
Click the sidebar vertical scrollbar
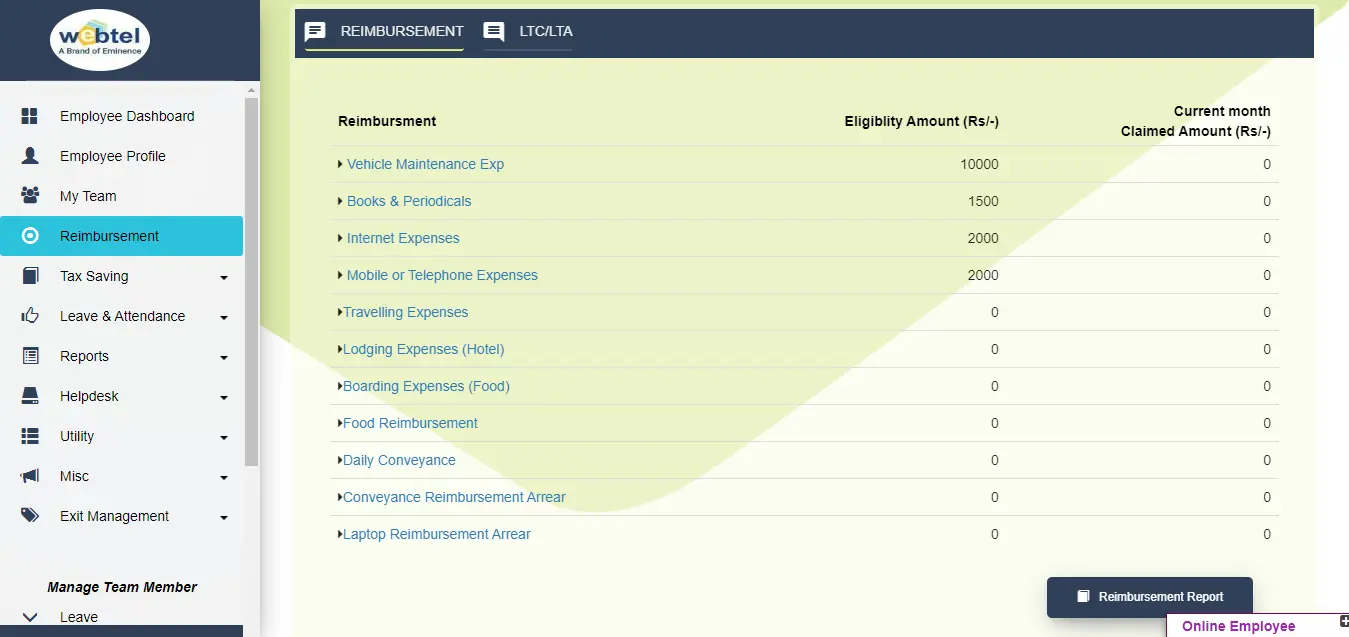click(251, 280)
